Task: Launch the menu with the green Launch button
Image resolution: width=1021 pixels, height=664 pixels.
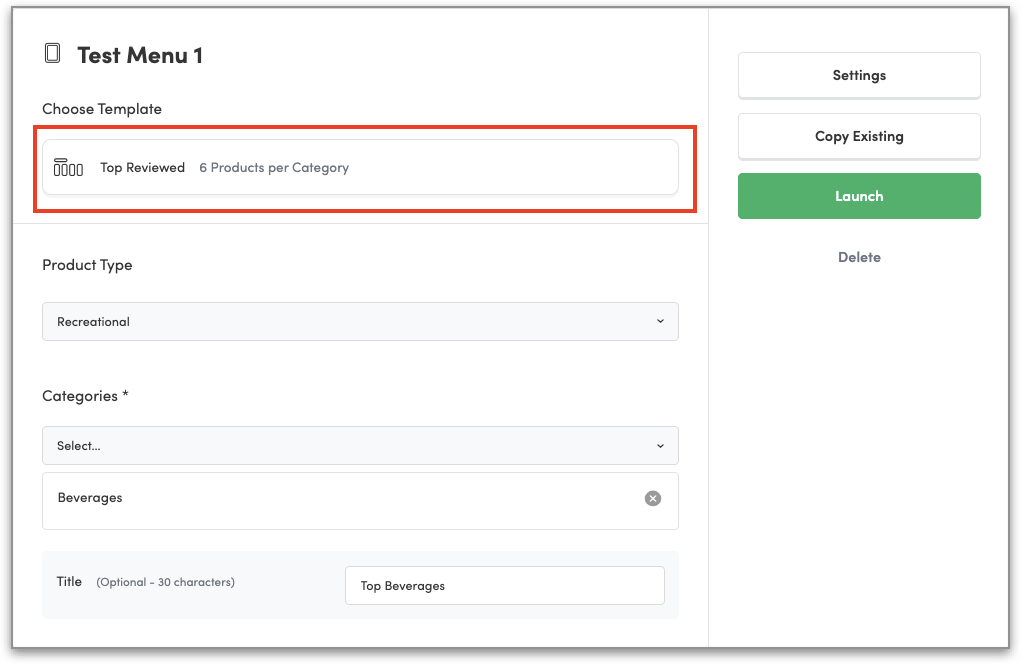Action: (x=859, y=196)
